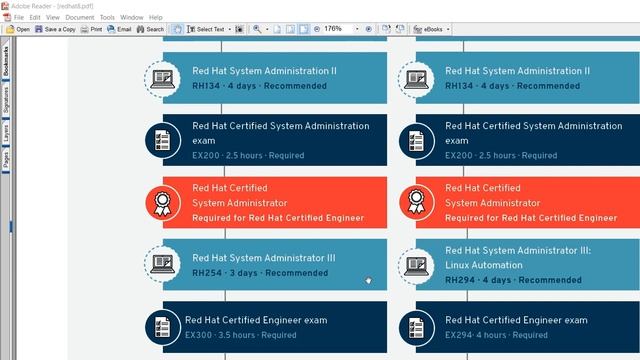
Task: Click the PDF document icon in menu bar
Action: [x=7, y=18]
